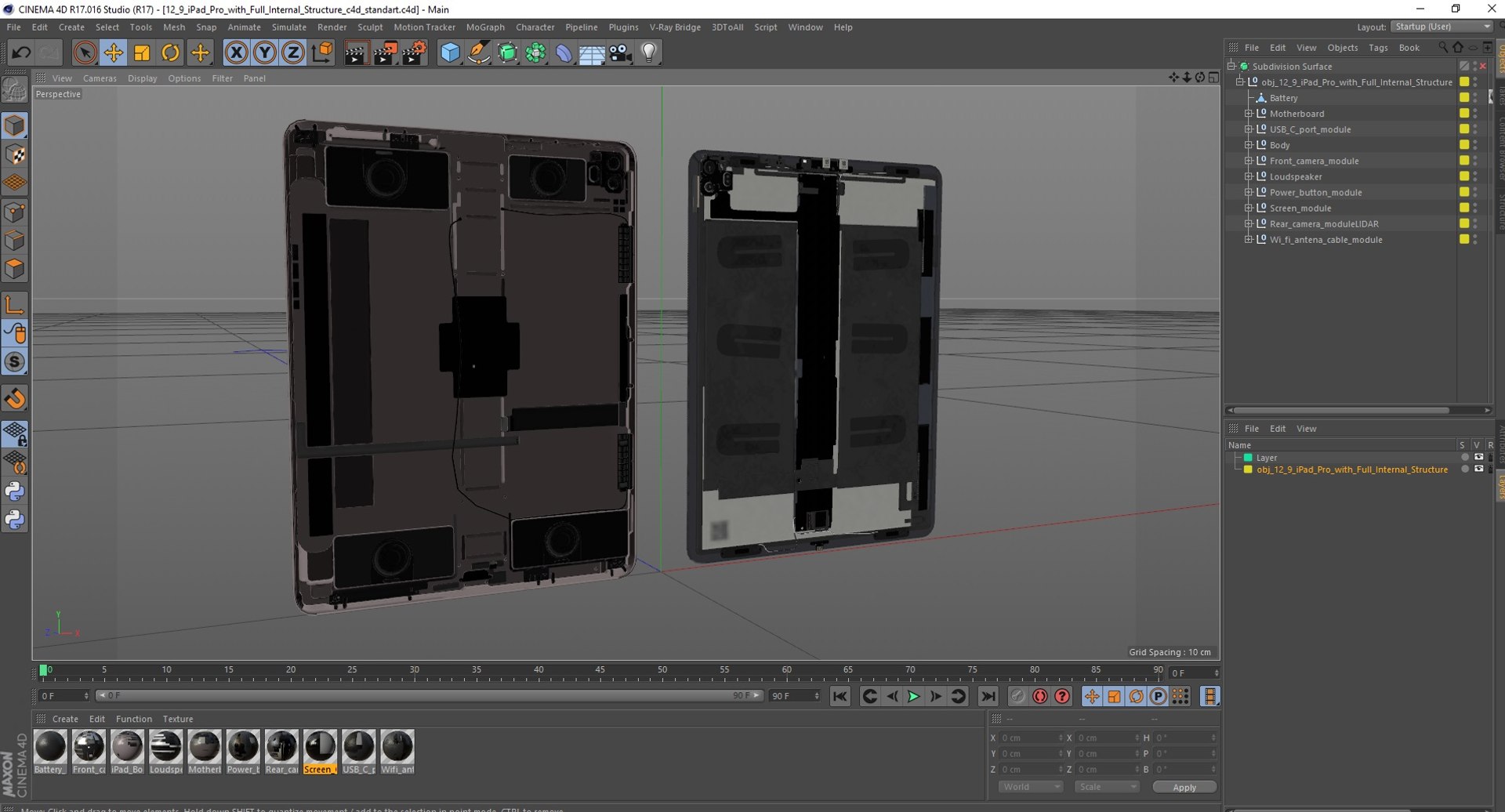Open the deformer Bend icon
Viewport: 1505px width, 812px height.
564,53
